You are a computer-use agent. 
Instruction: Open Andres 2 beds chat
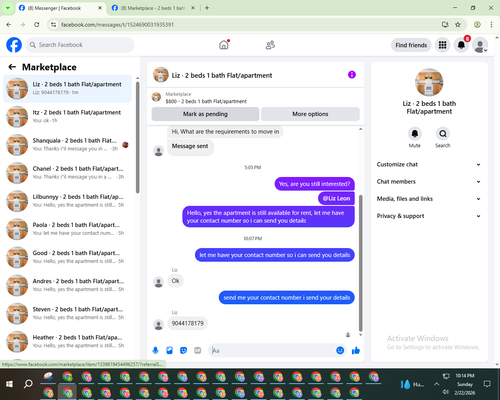pyautogui.click(x=67, y=285)
